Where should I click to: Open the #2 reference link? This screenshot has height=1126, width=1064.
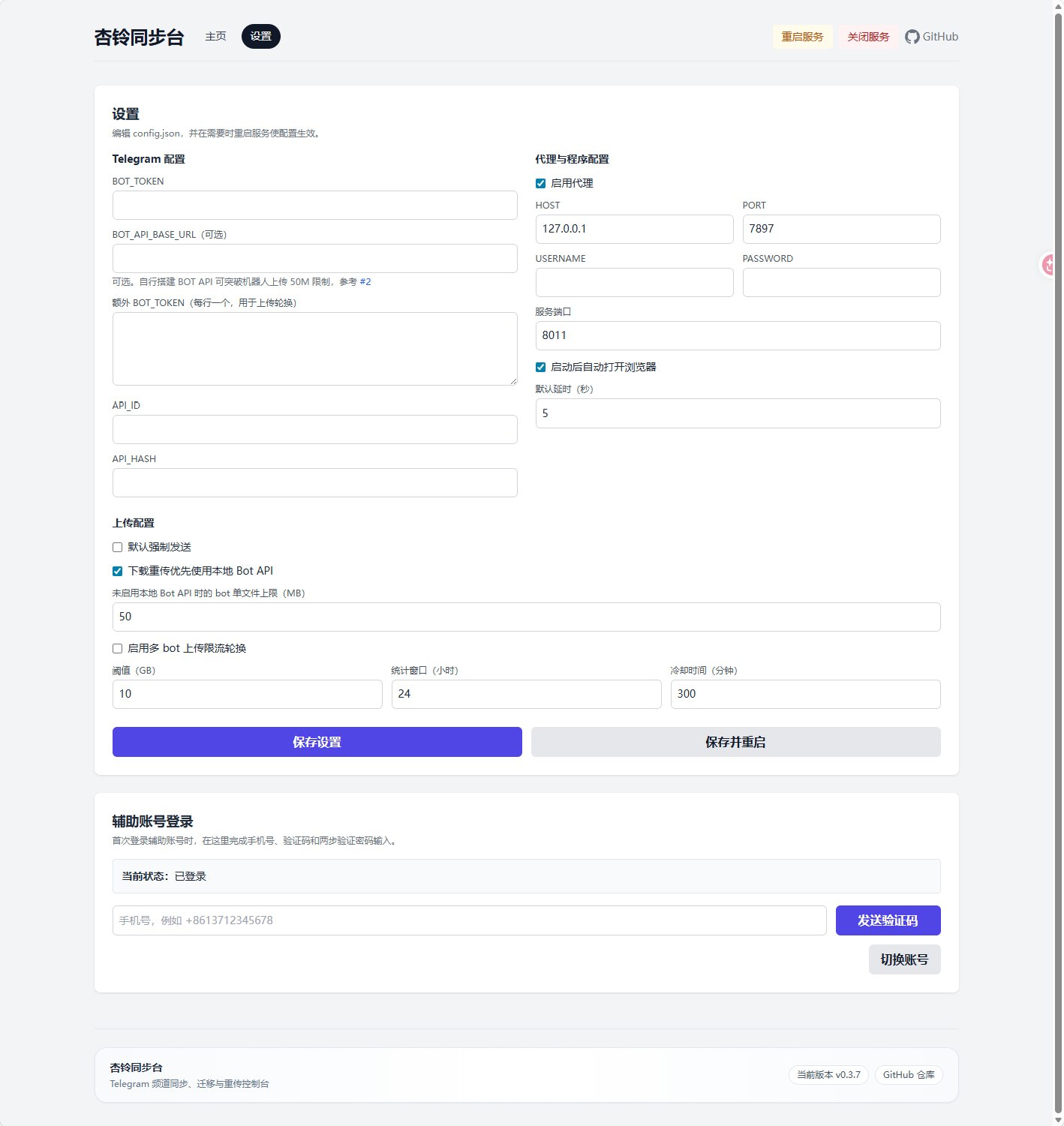pyautogui.click(x=365, y=282)
